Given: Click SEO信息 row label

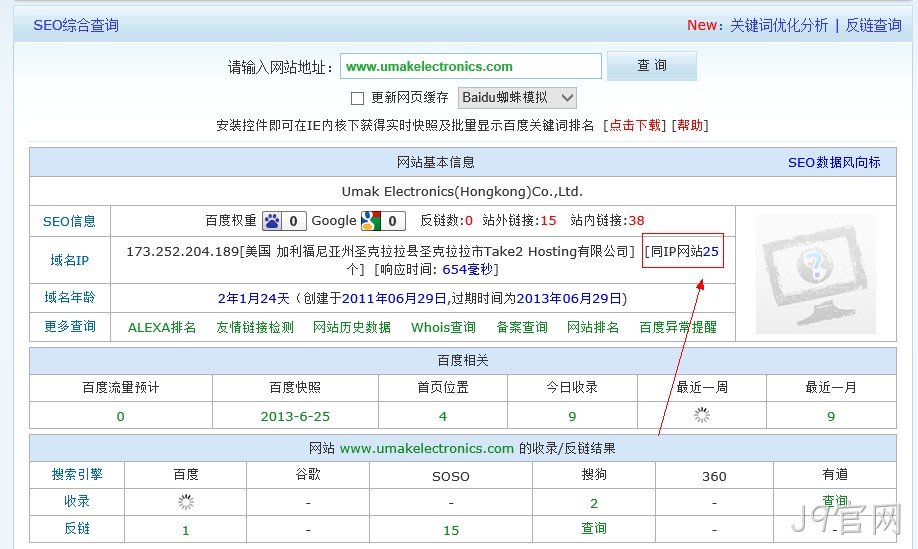Looking at the screenshot, I should (x=69, y=221).
